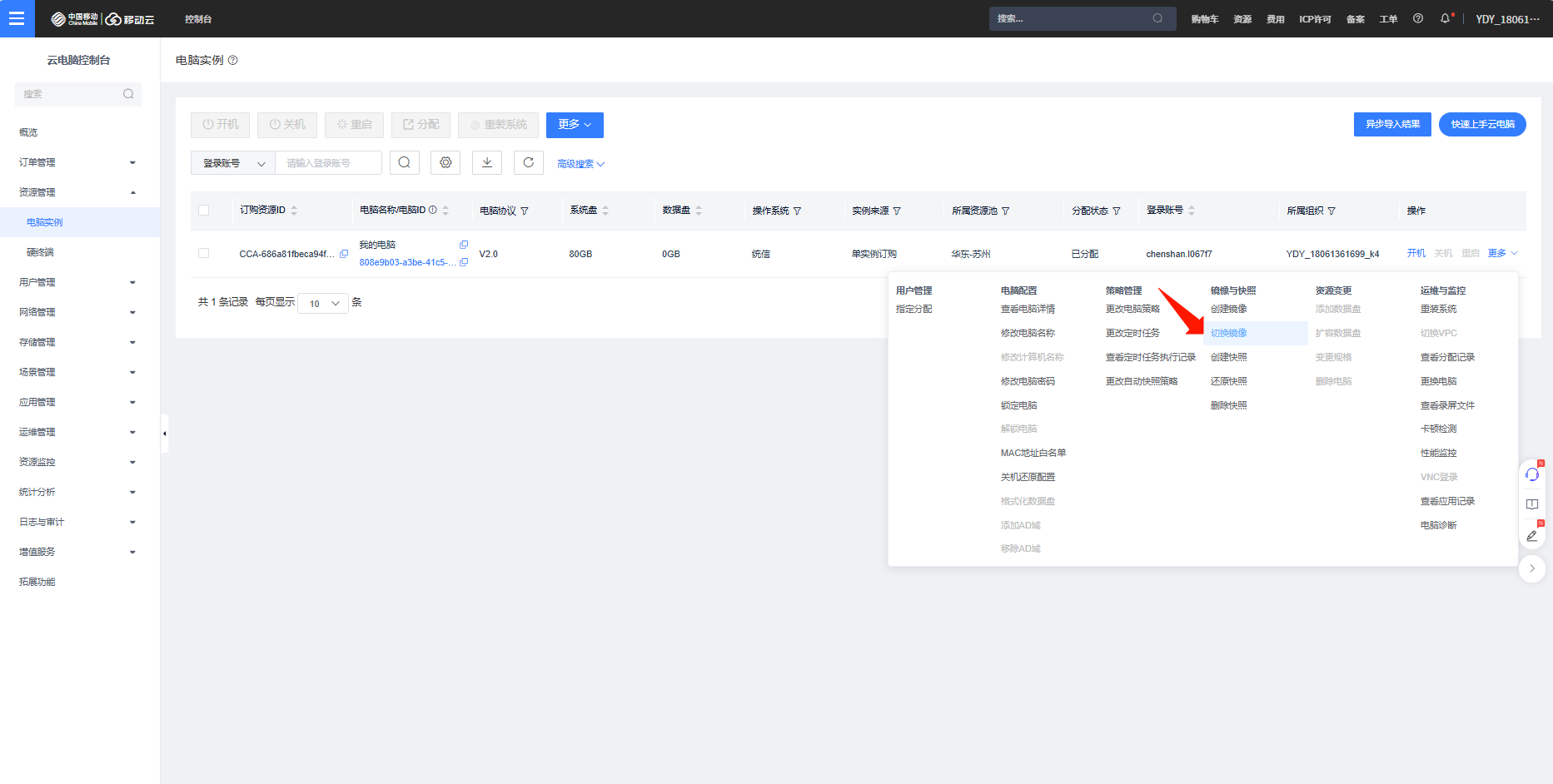Image resolution: width=1553 pixels, height=784 pixels.
Task: Check the row CCA-686a81fbeca94f checkbox
Action: point(204,253)
